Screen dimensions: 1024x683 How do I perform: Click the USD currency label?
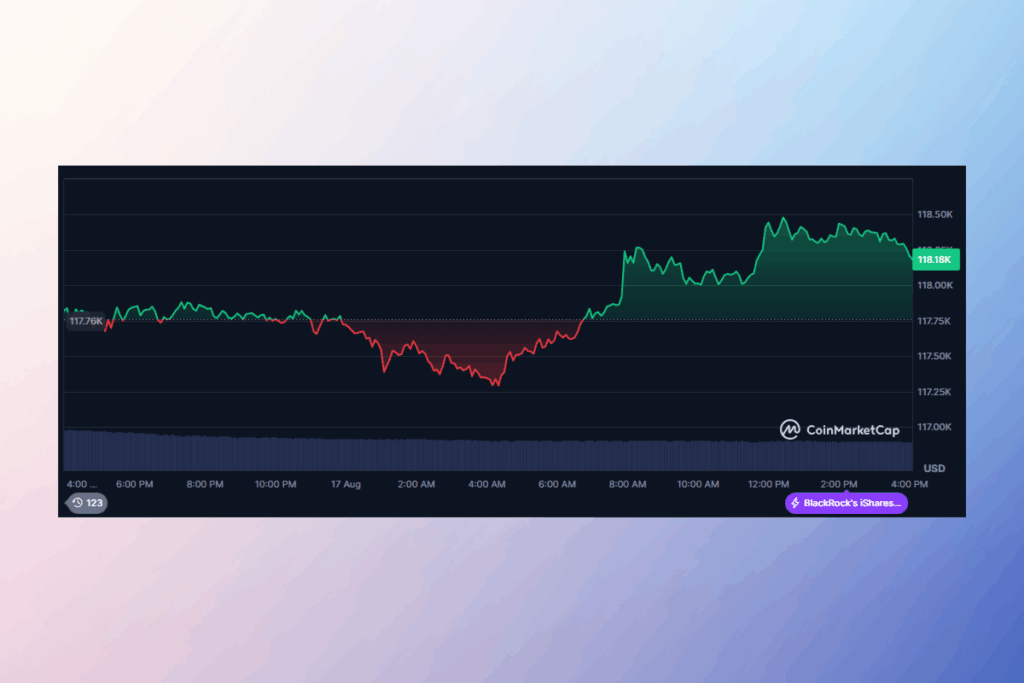934,468
